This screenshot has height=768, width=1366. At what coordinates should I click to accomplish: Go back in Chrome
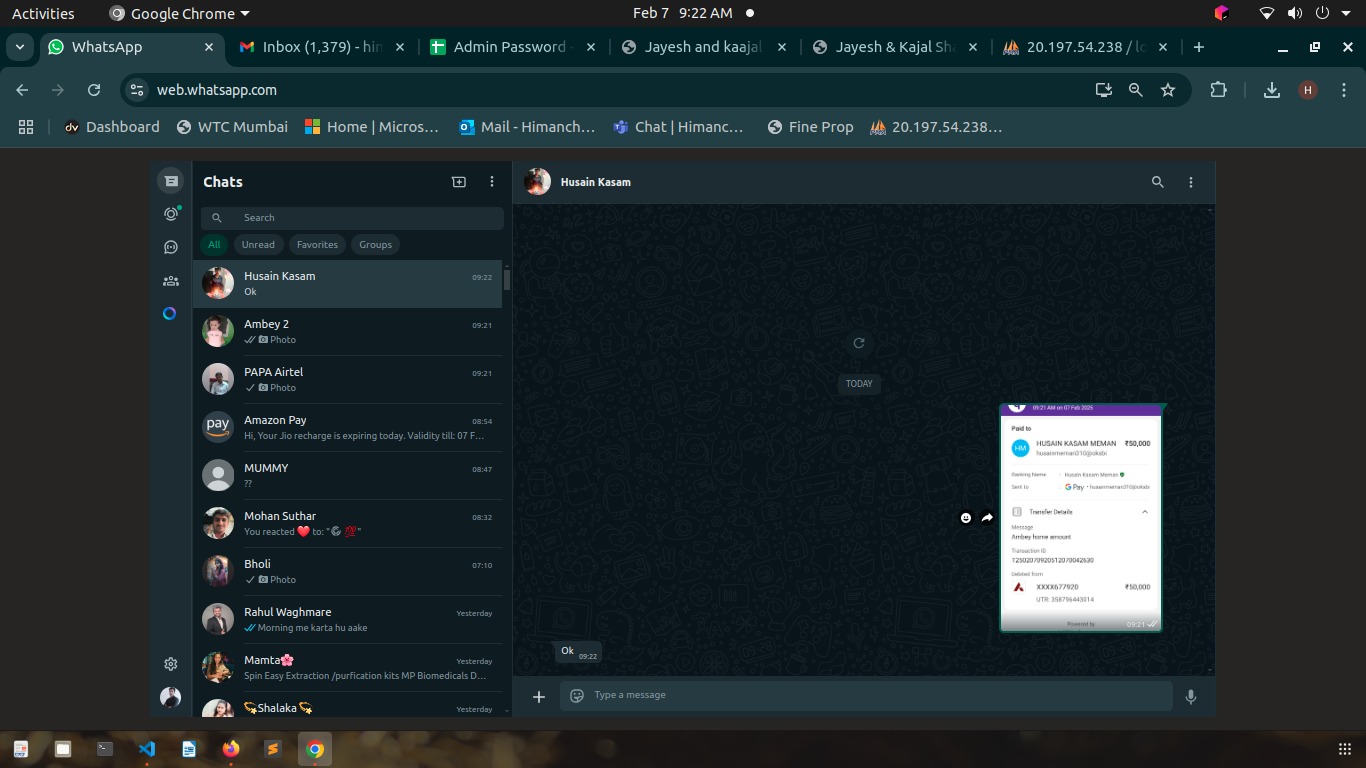(x=23, y=90)
